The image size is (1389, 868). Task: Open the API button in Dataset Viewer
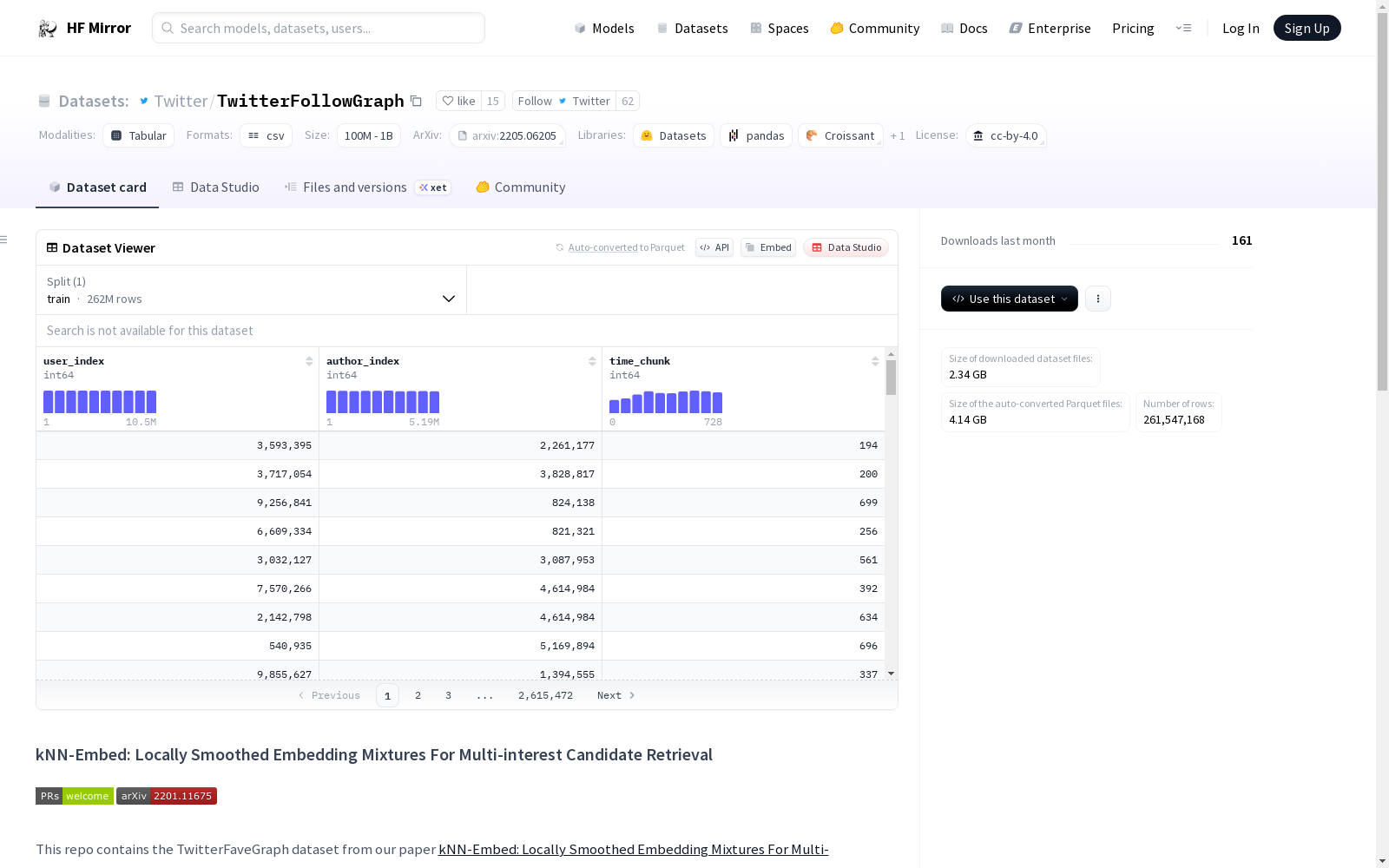click(x=714, y=247)
